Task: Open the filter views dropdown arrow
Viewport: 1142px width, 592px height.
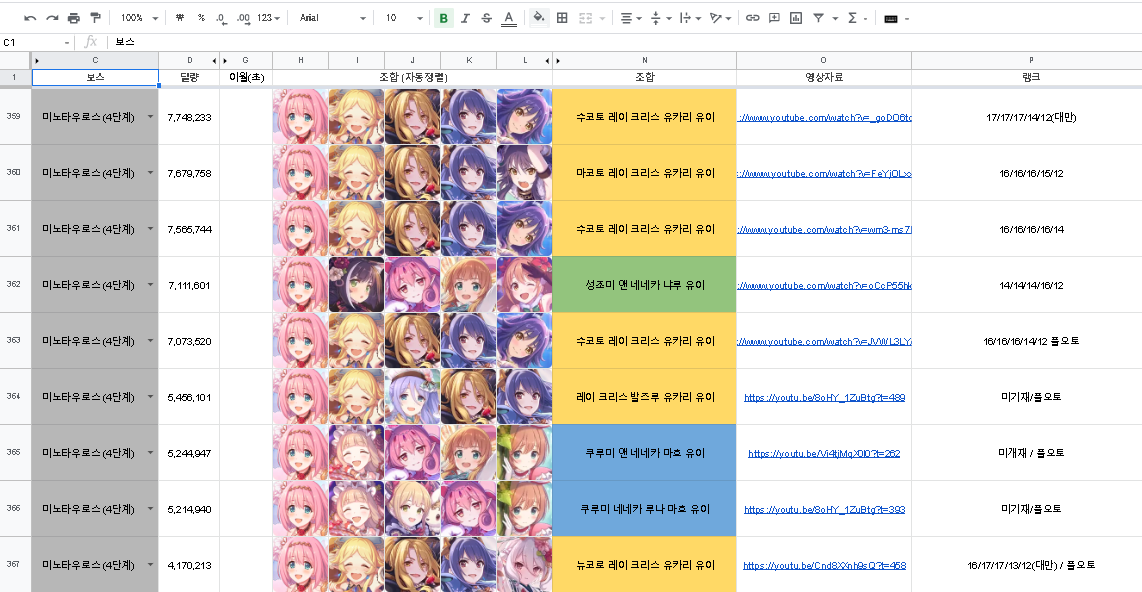Action: point(835,18)
